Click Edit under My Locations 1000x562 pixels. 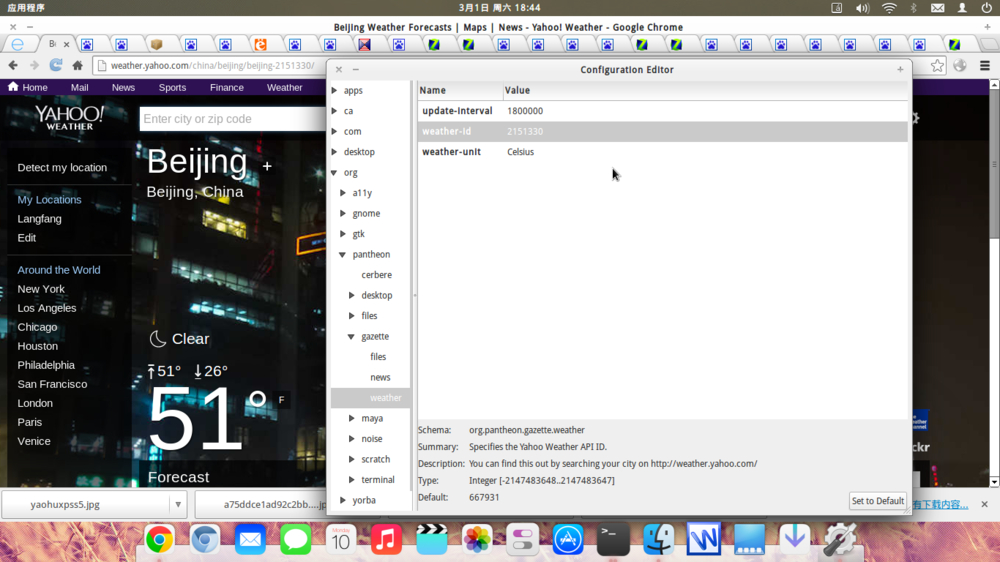point(27,238)
